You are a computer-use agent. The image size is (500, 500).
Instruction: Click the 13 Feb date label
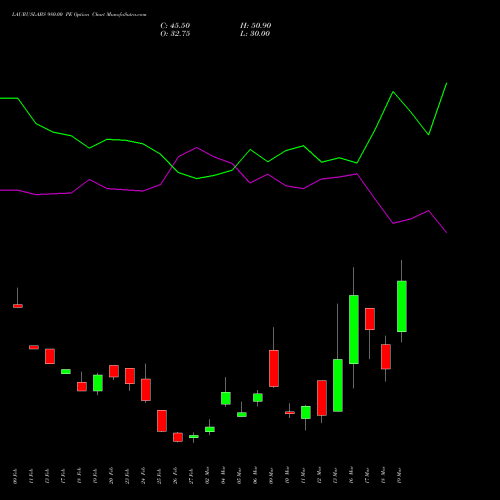pos(47,476)
